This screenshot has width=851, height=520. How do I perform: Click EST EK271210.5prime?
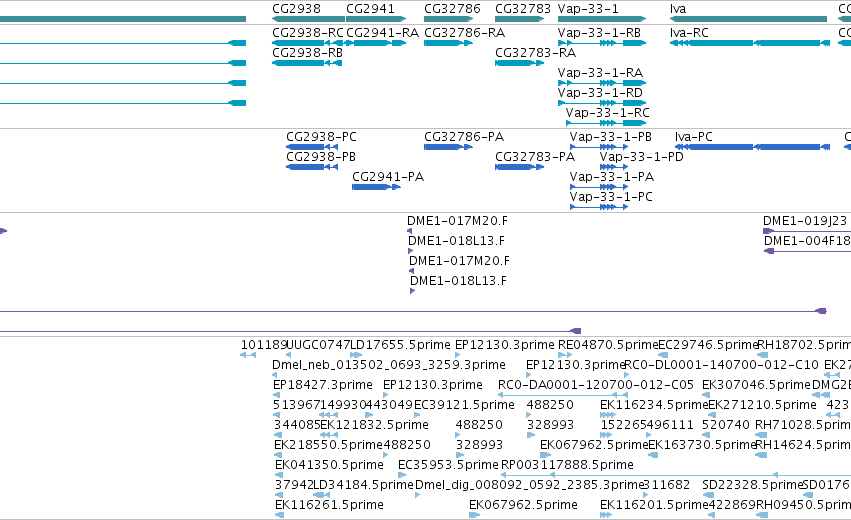point(762,405)
